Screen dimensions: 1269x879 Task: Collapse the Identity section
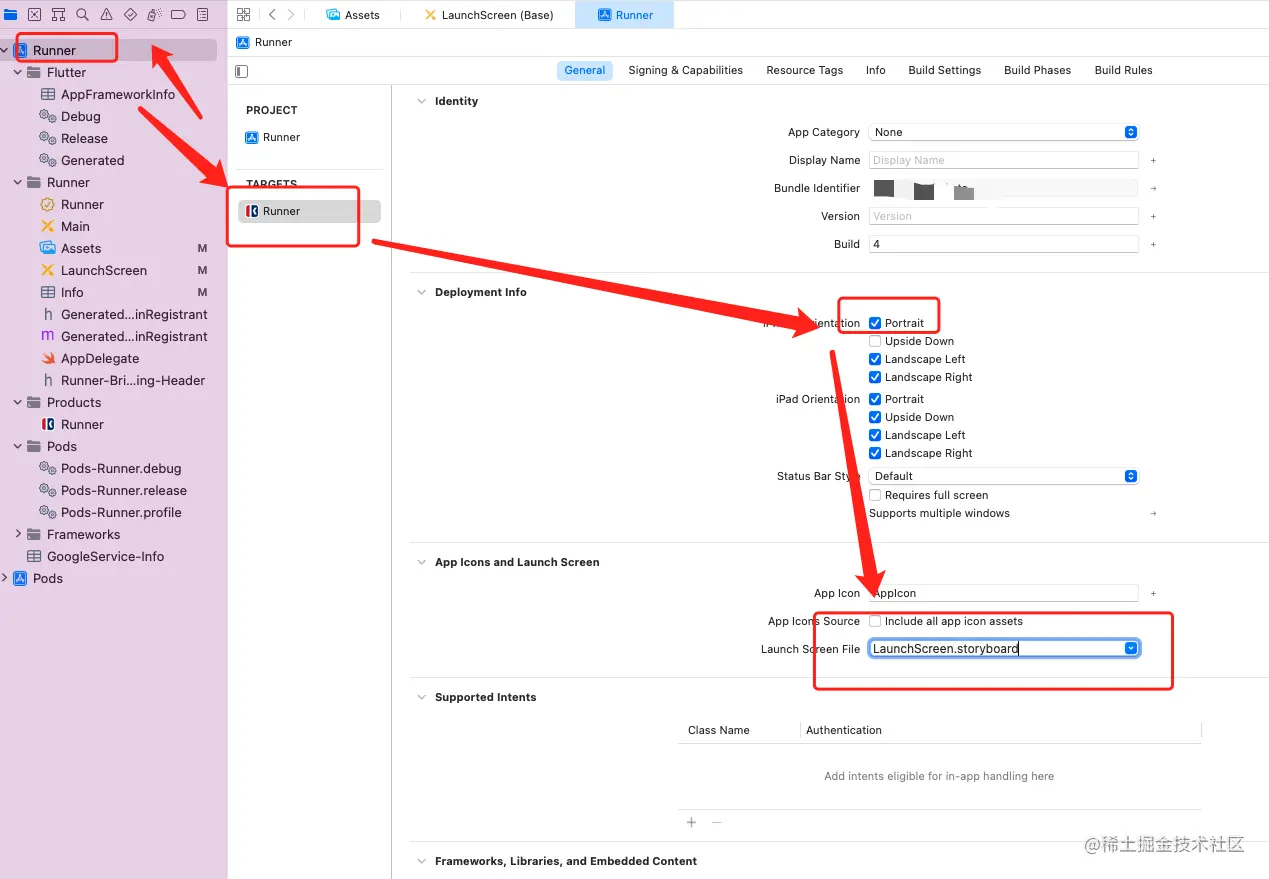(x=421, y=101)
